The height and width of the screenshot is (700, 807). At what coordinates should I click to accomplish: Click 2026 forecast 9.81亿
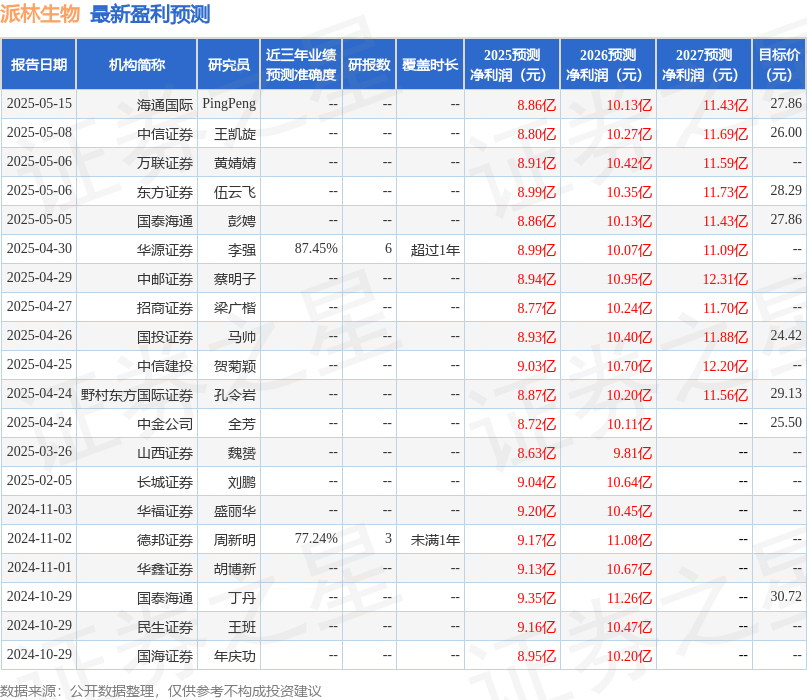coord(633,453)
